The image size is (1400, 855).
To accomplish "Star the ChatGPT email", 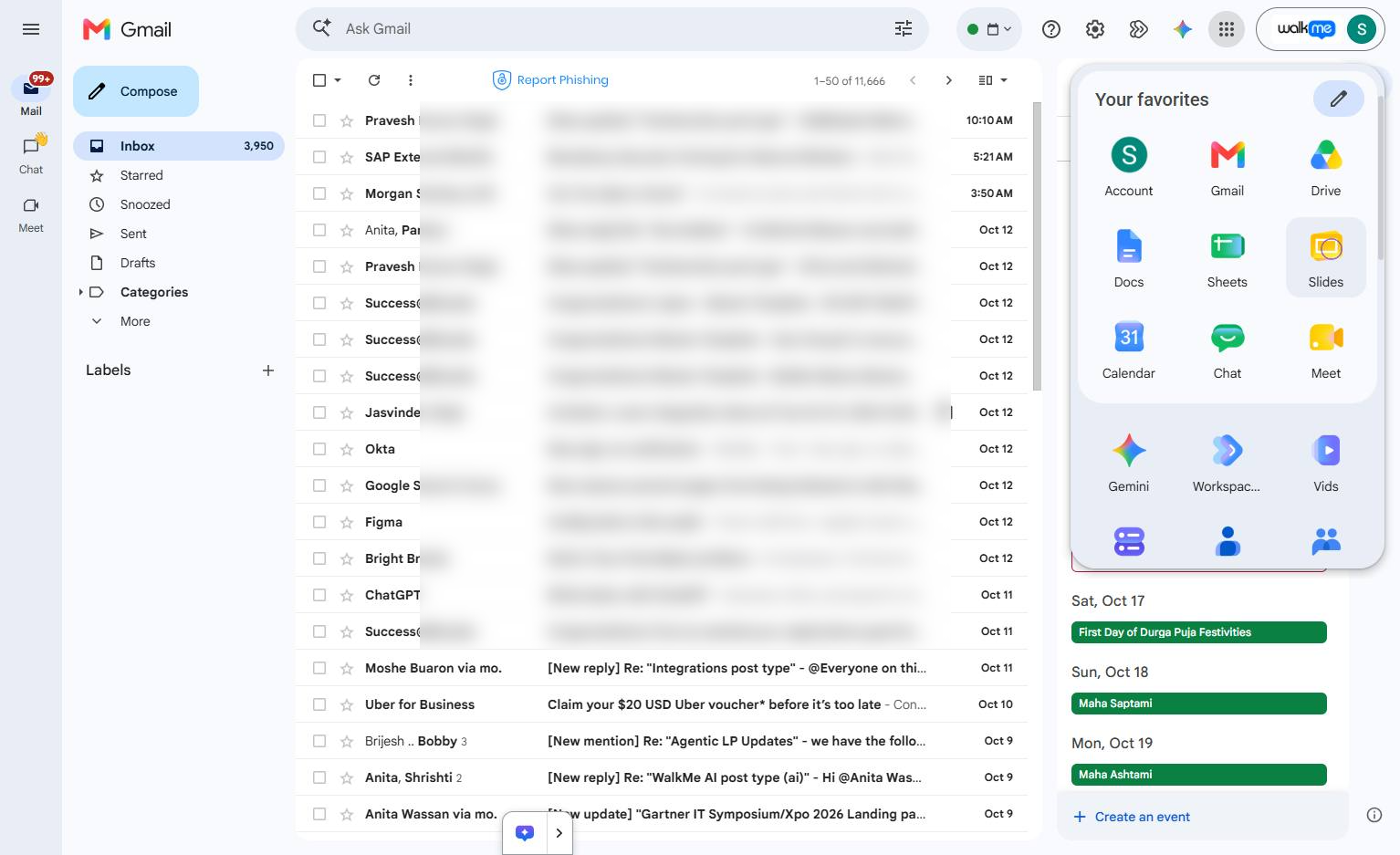I will pos(346,595).
